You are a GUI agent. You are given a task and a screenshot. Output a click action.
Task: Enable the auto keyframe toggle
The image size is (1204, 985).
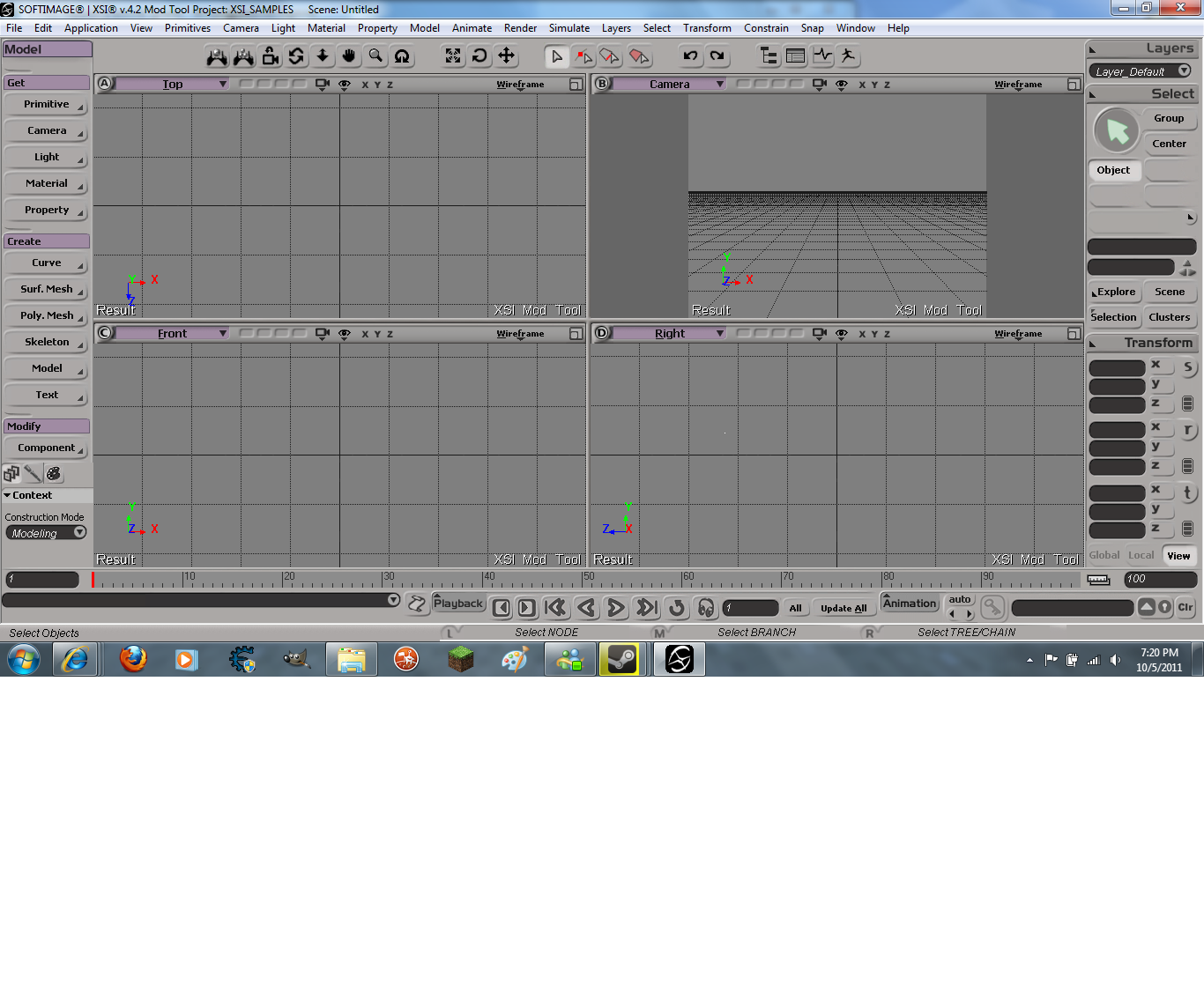(960, 600)
